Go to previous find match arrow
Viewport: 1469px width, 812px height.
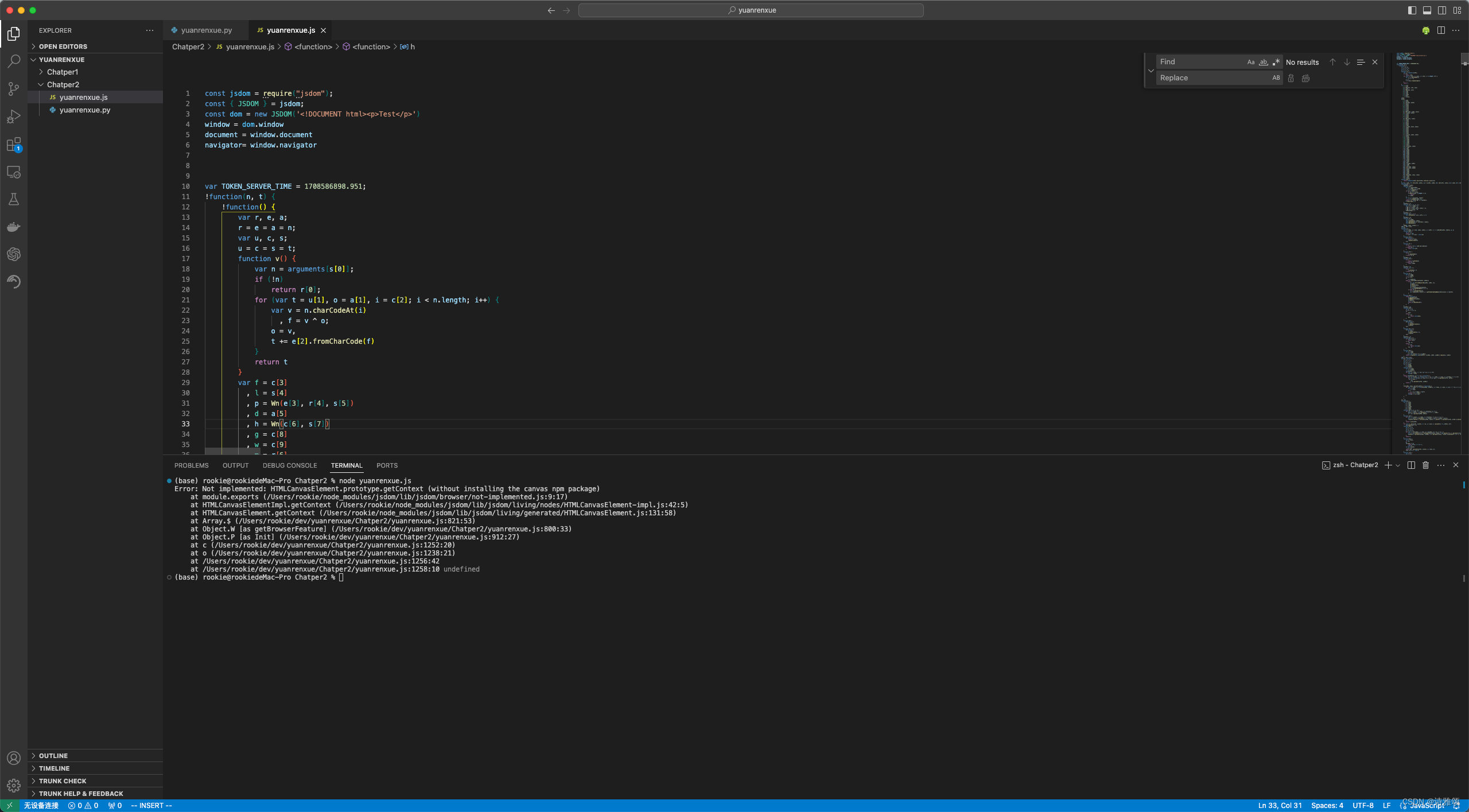click(1332, 62)
